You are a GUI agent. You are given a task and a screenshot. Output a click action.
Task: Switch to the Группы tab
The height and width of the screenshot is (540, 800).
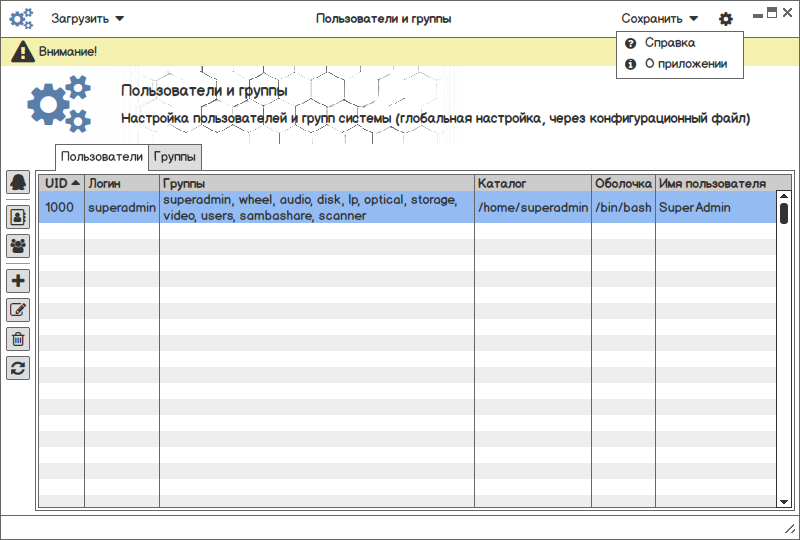click(x=176, y=157)
